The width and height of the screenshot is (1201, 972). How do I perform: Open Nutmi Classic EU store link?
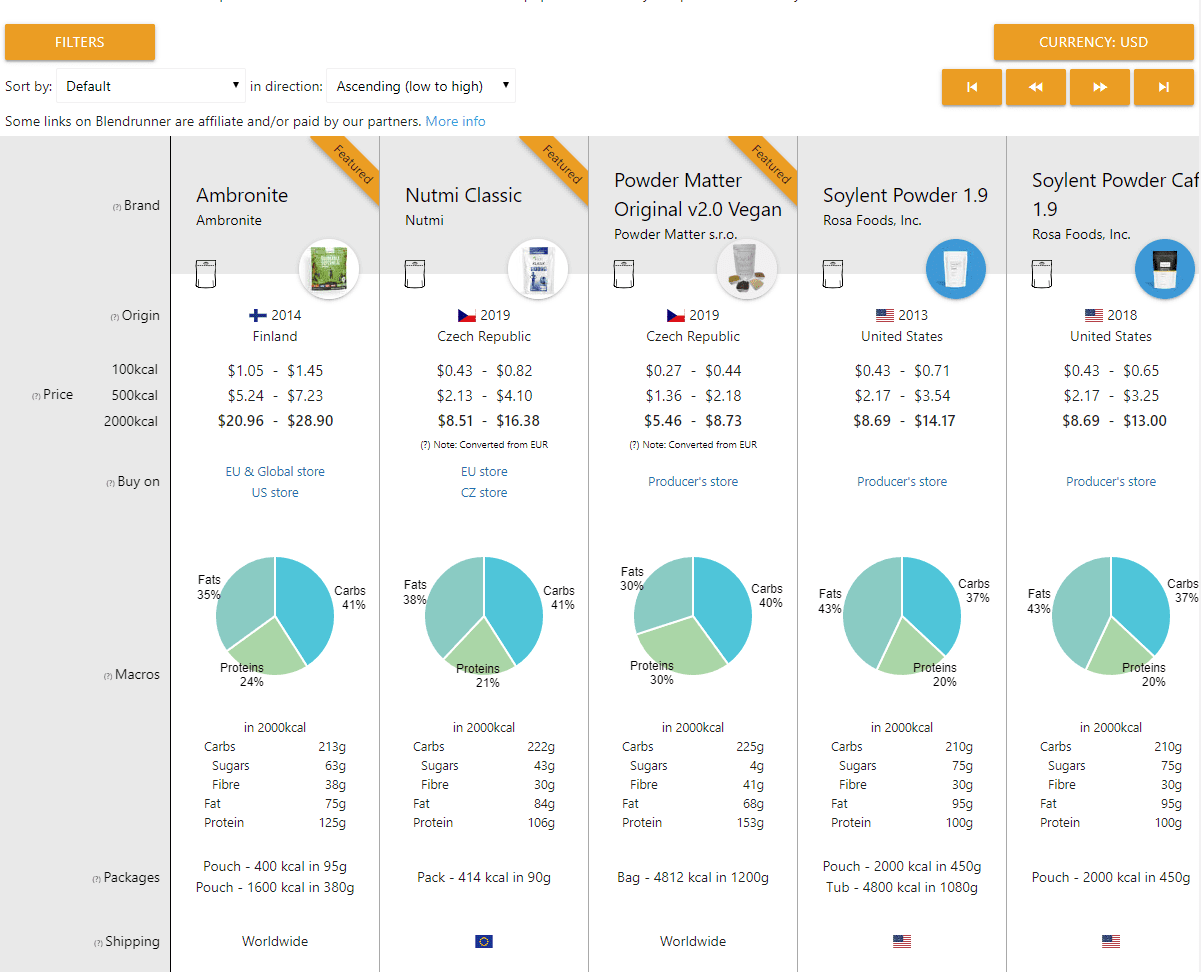pos(484,471)
